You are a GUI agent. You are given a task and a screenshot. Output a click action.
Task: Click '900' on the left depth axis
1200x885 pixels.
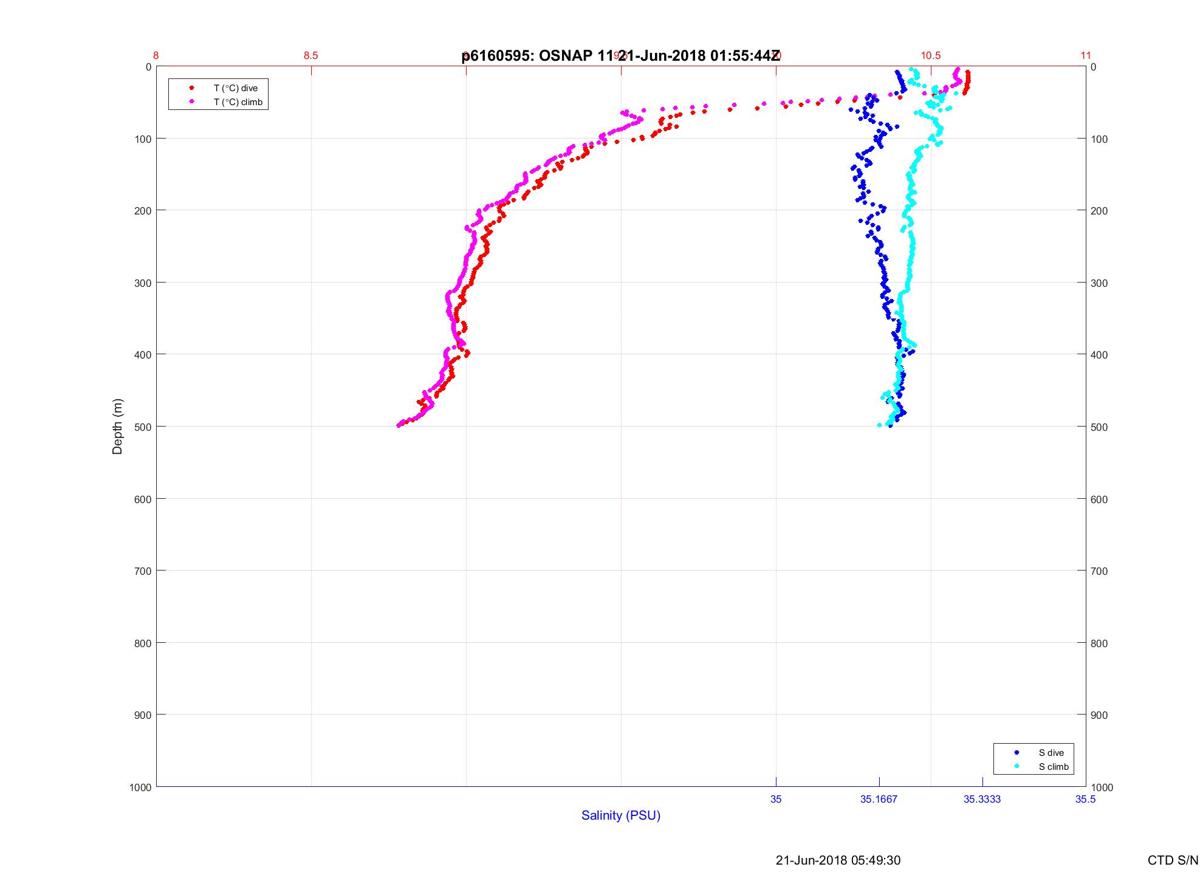coord(143,715)
